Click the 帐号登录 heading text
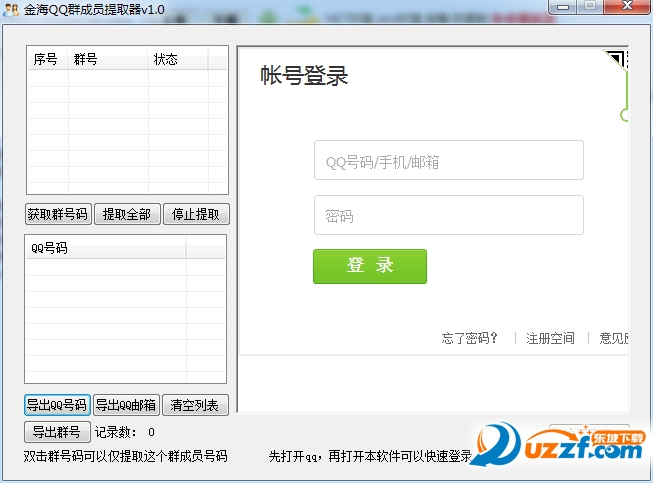 [304, 75]
